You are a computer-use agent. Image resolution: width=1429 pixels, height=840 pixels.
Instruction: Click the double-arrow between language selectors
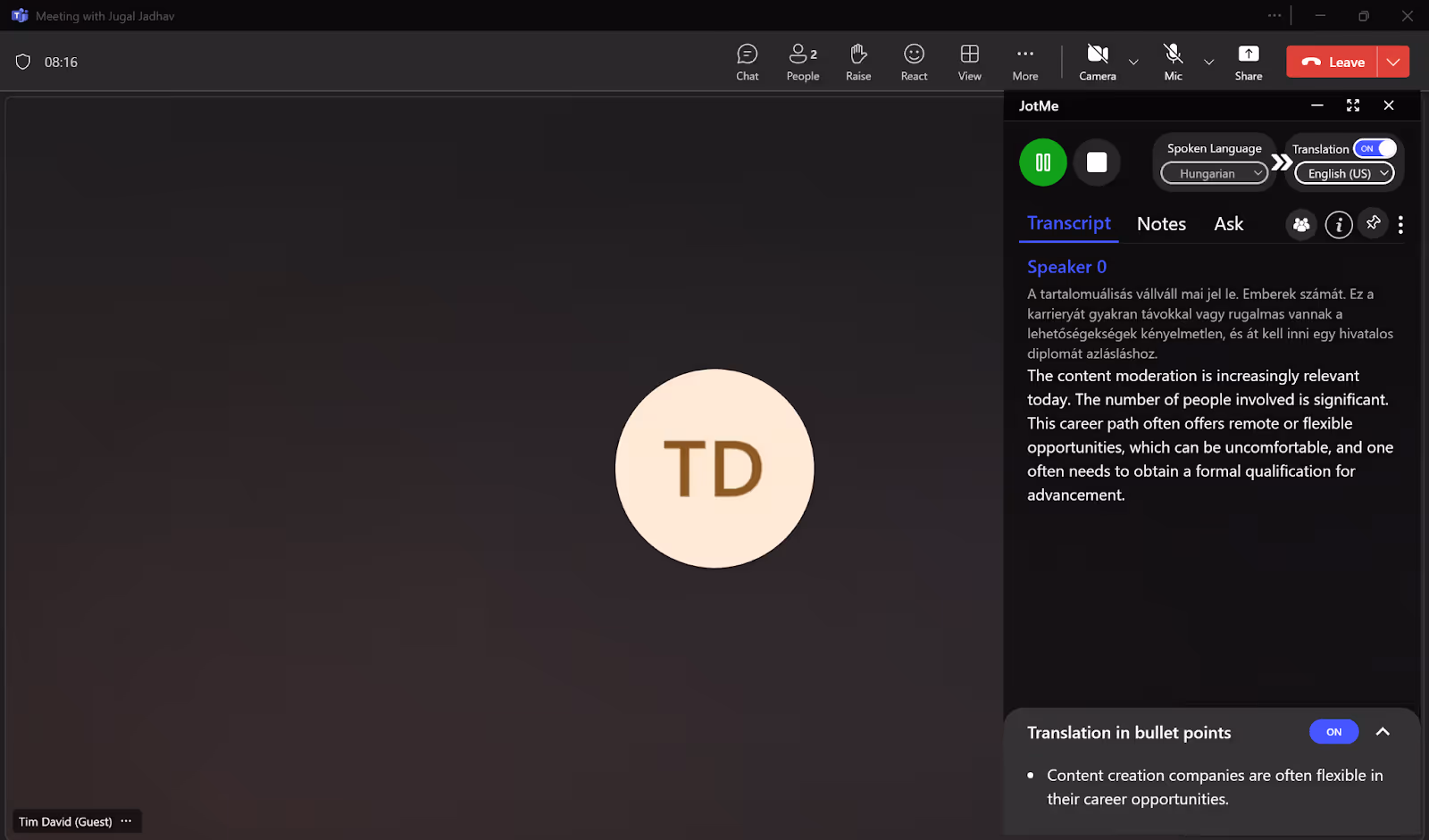tap(1282, 162)
